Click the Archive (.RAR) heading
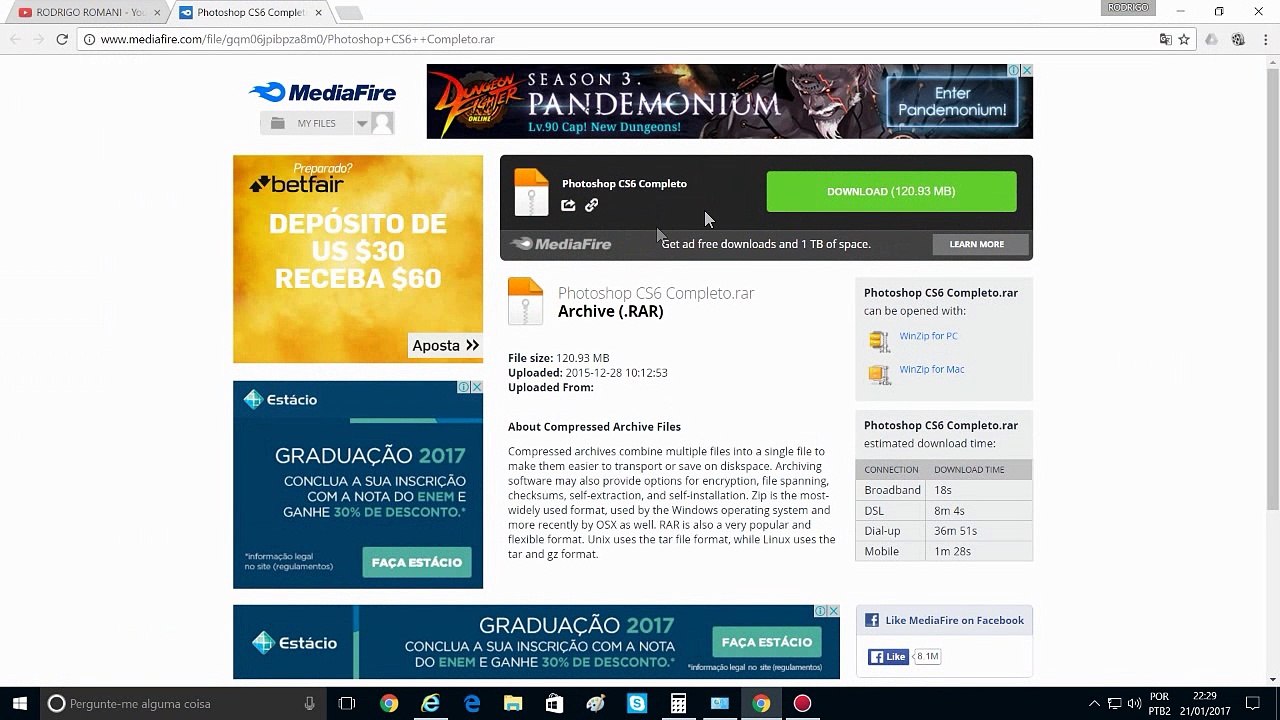 611,312
